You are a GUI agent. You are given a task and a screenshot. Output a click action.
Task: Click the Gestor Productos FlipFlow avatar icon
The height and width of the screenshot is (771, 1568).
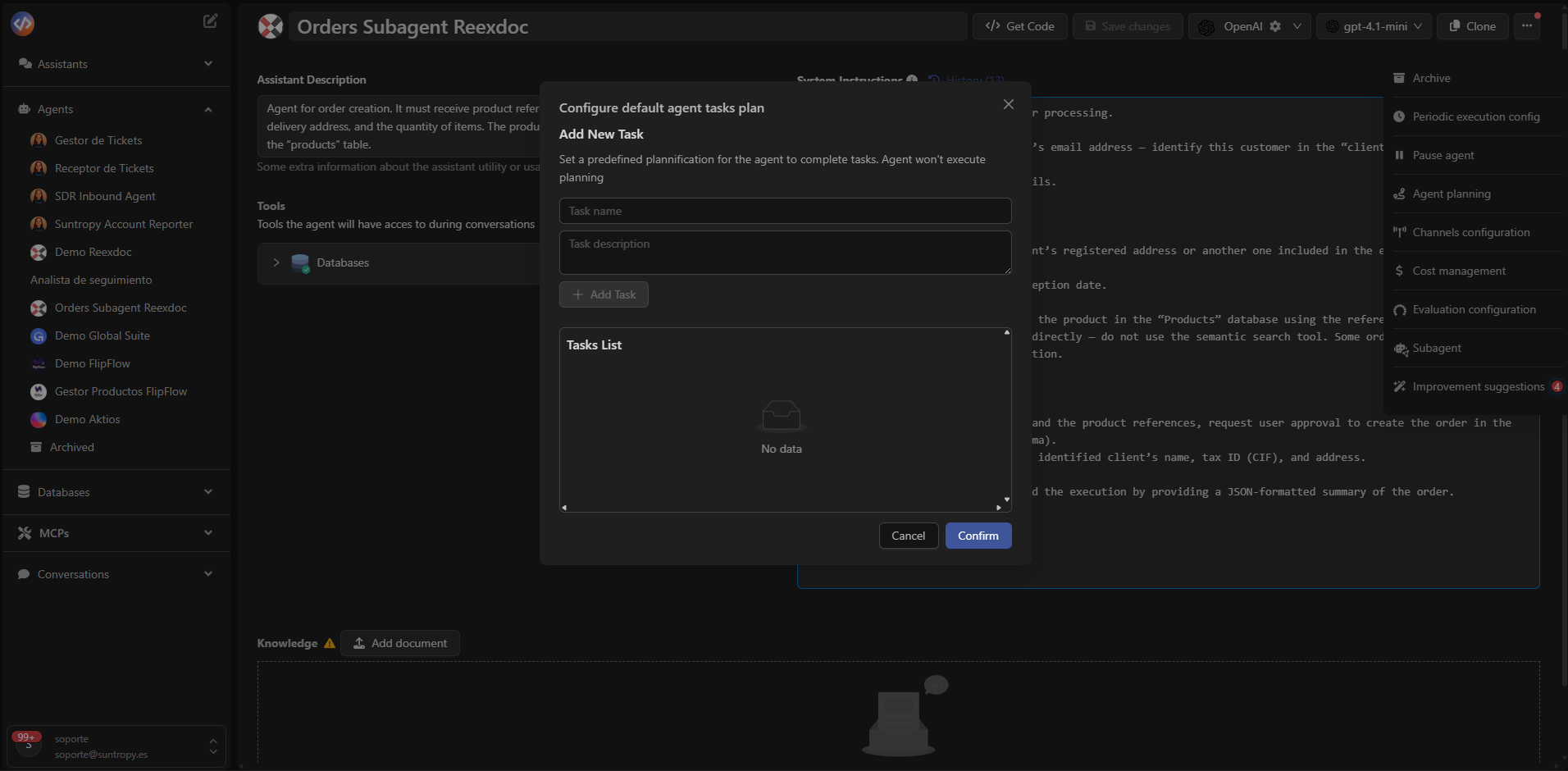(39, 391)
